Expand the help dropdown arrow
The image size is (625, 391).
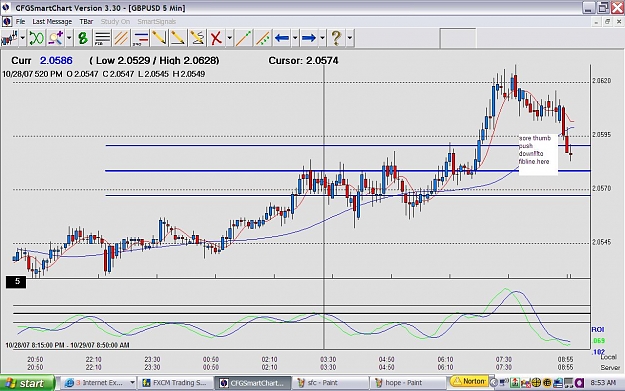click(x=350, y=38)
